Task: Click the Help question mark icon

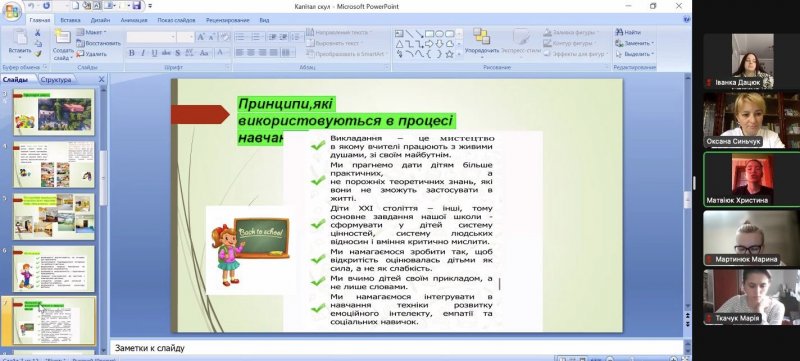Action: [x=687, y=20]
